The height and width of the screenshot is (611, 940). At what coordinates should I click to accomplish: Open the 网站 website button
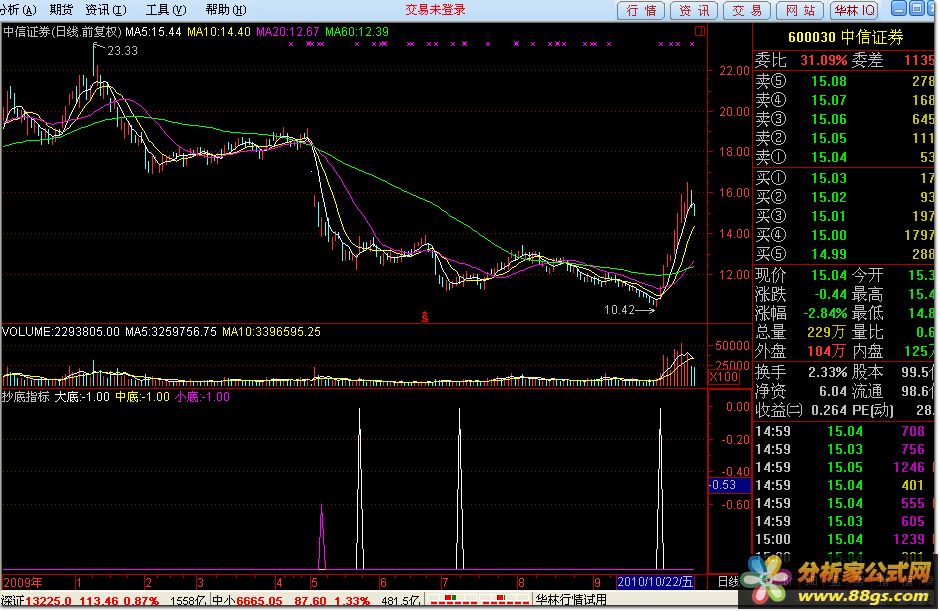(x=800, y=10)
